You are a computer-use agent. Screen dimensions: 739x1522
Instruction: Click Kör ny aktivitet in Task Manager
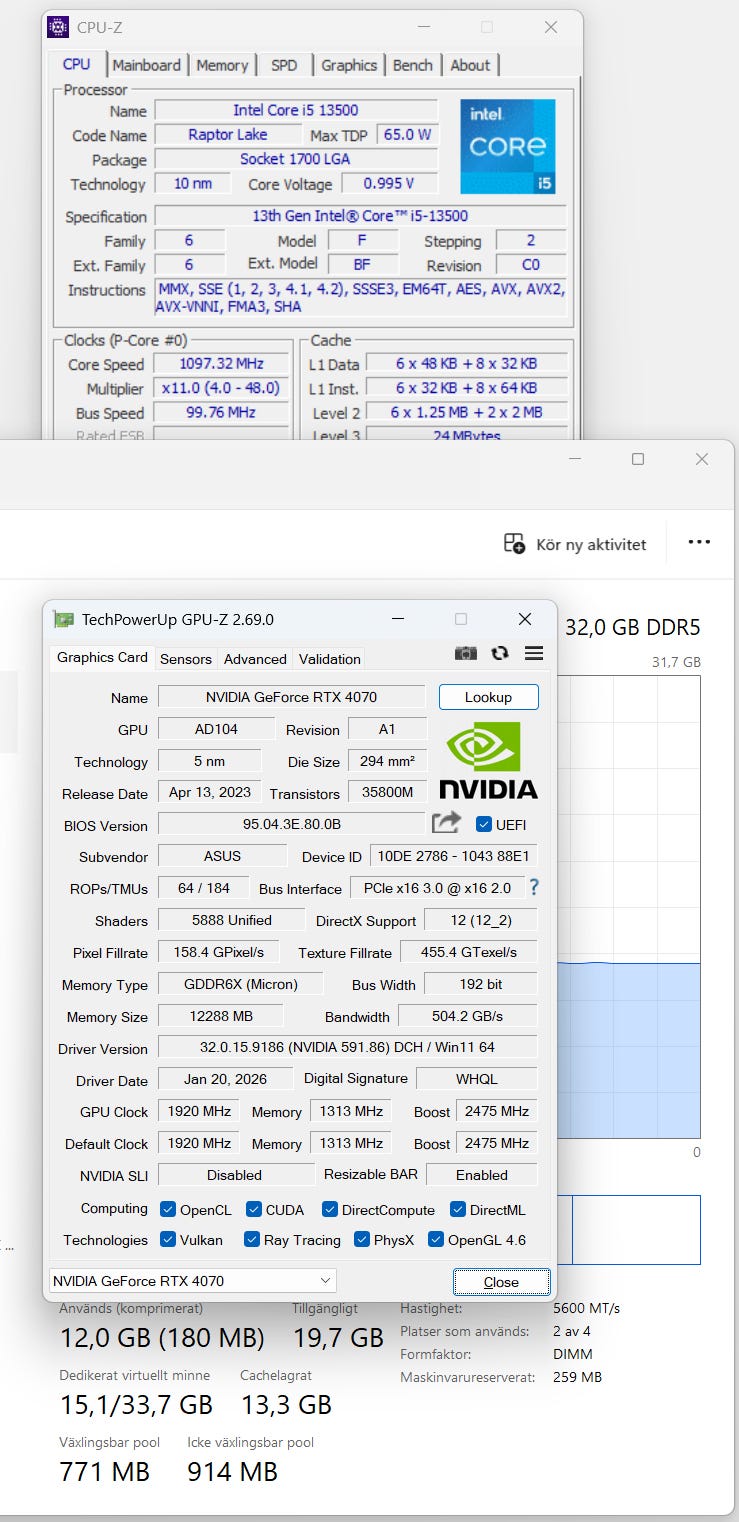[575, 544]
